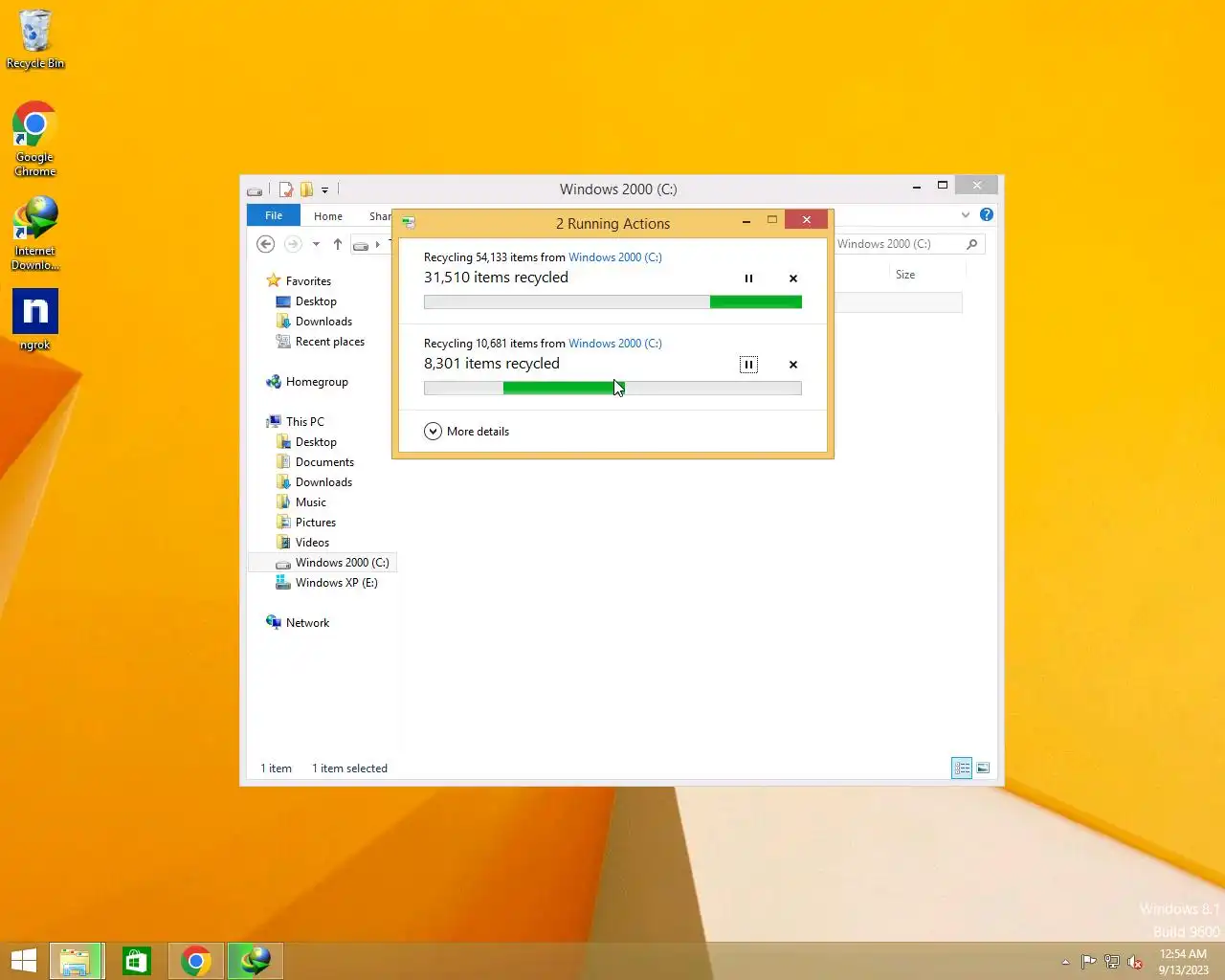Viewport: 1225px width, 980px height.
Task: Open Documents under This PC
Action: [324, 462]
